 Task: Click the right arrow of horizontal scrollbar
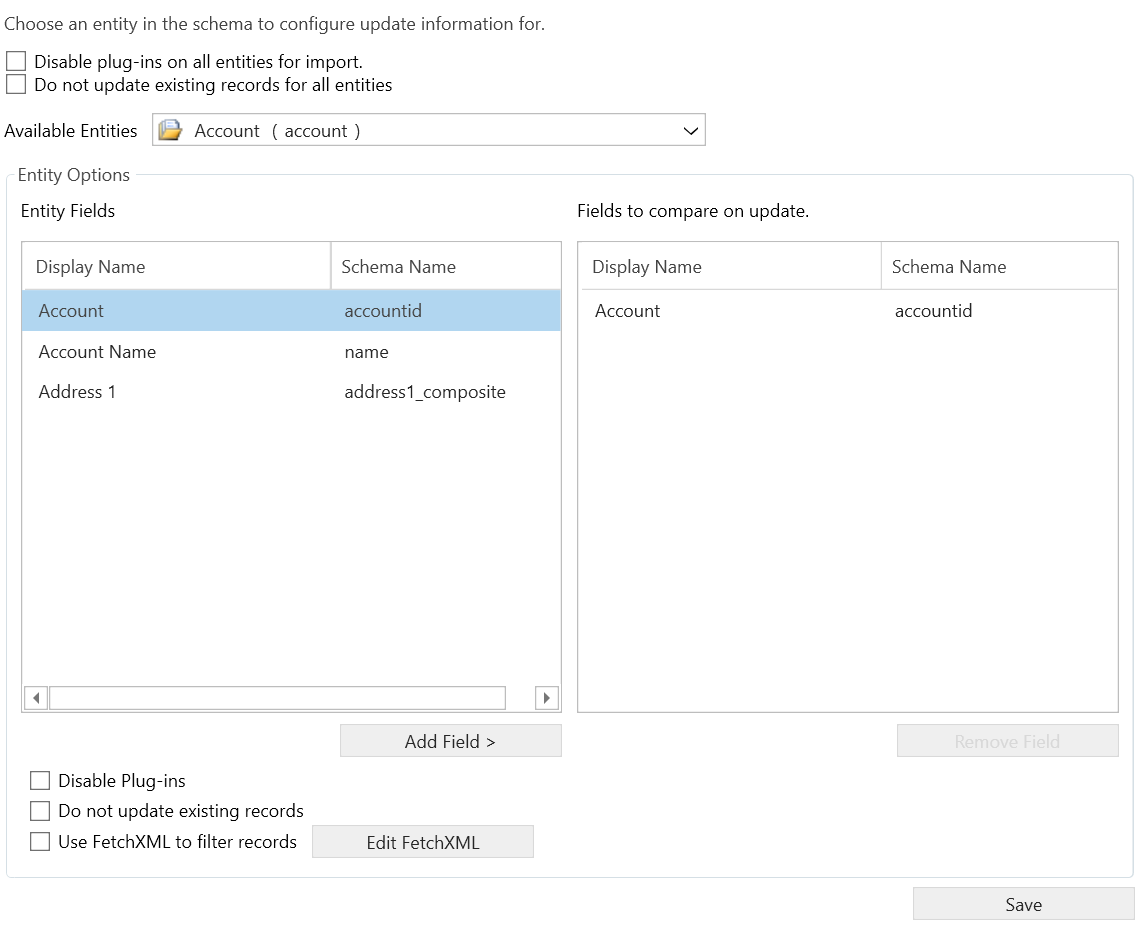pos(546,698)
